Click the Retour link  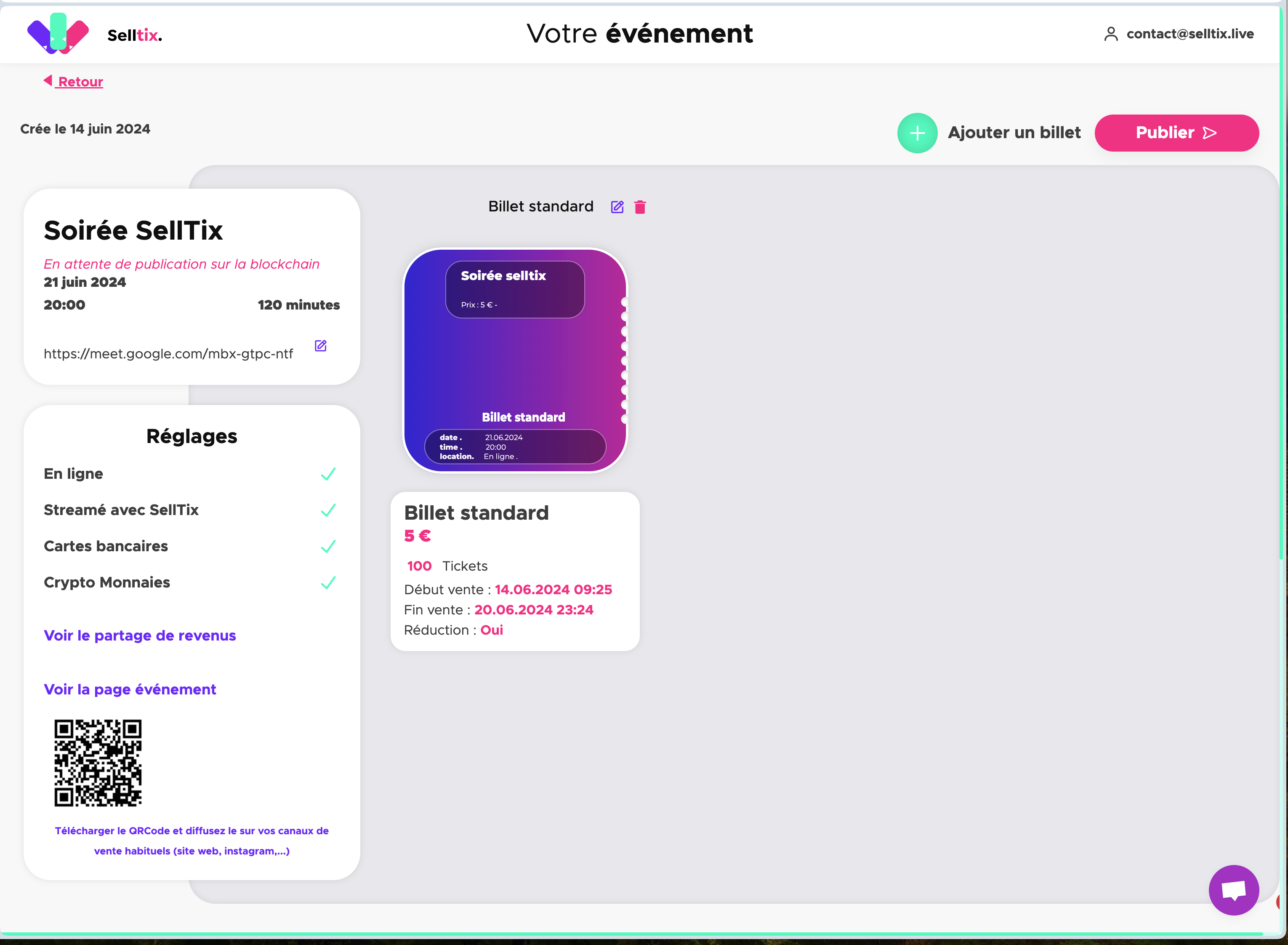(x=81, y=82)
